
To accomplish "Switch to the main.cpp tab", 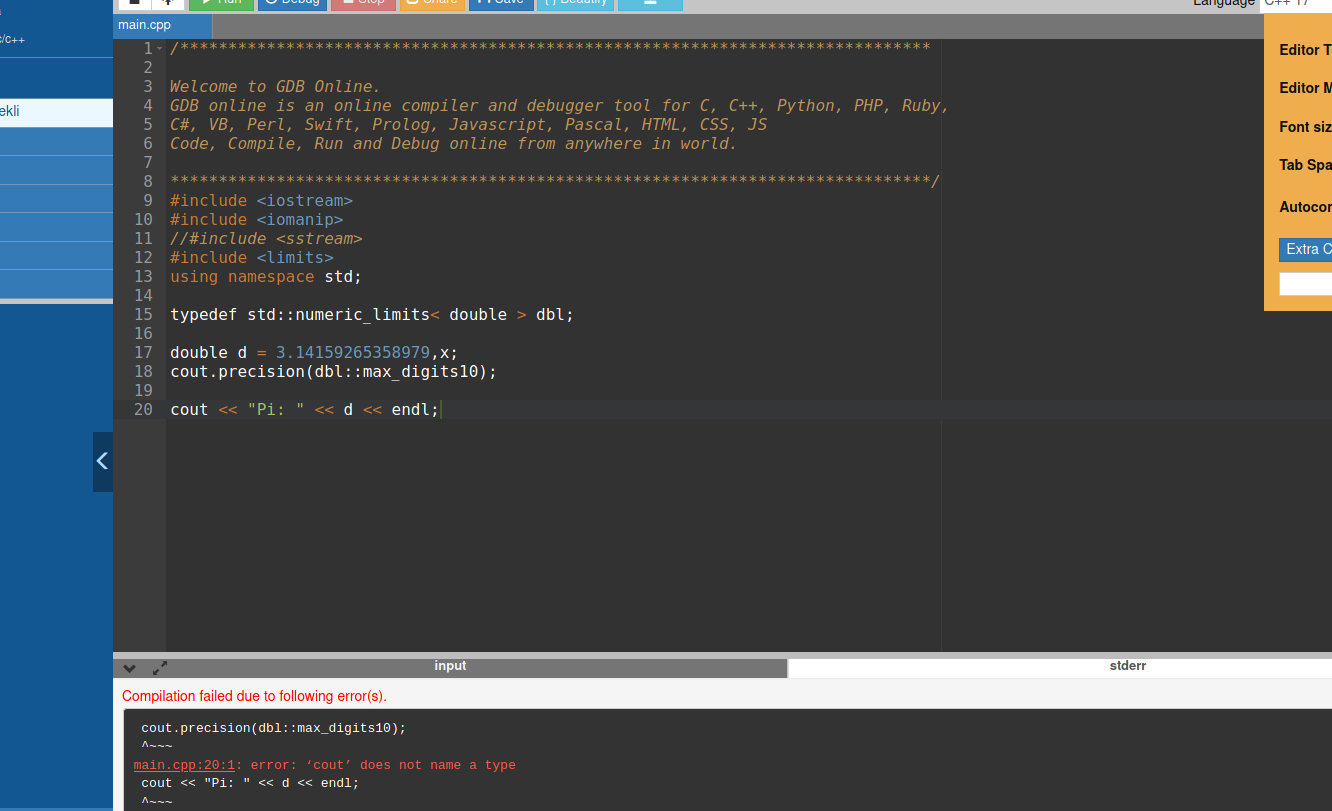I will pos(145,26).
